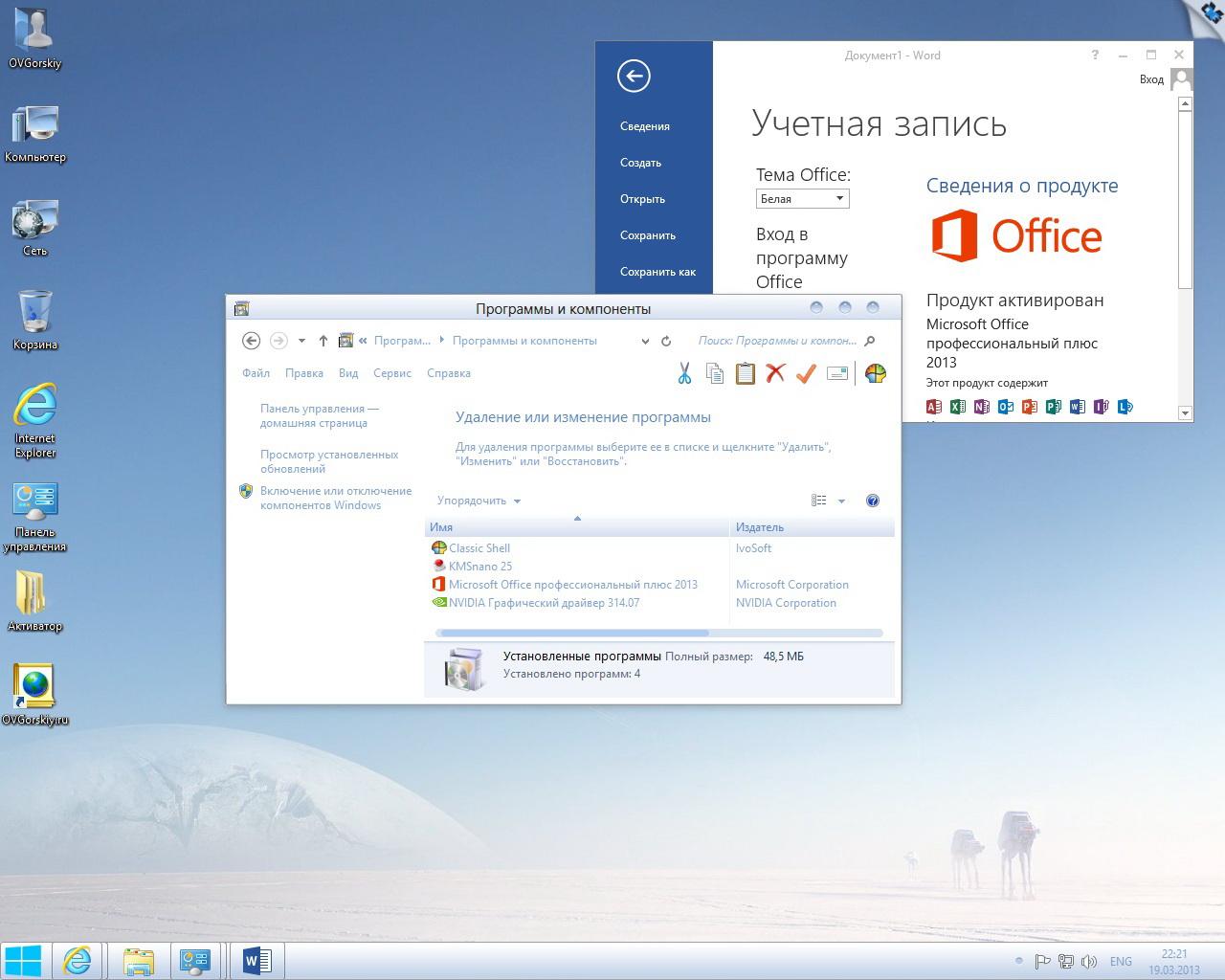Click the Classic Shell settings shell icon
The width and height of the screenshot is (1225, 980).
coord(875,373)
